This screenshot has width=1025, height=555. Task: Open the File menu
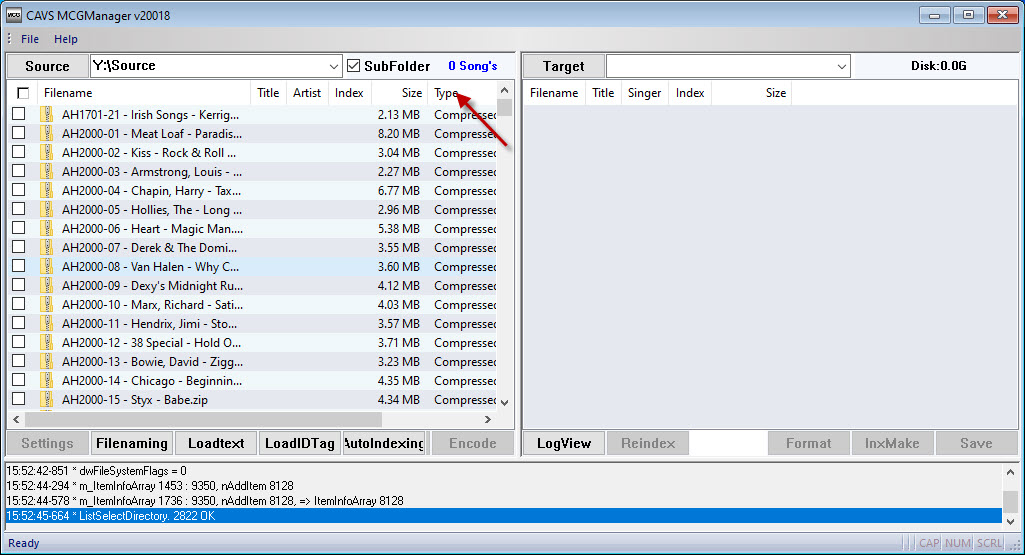pyautogui.click(x=30, y=39)
